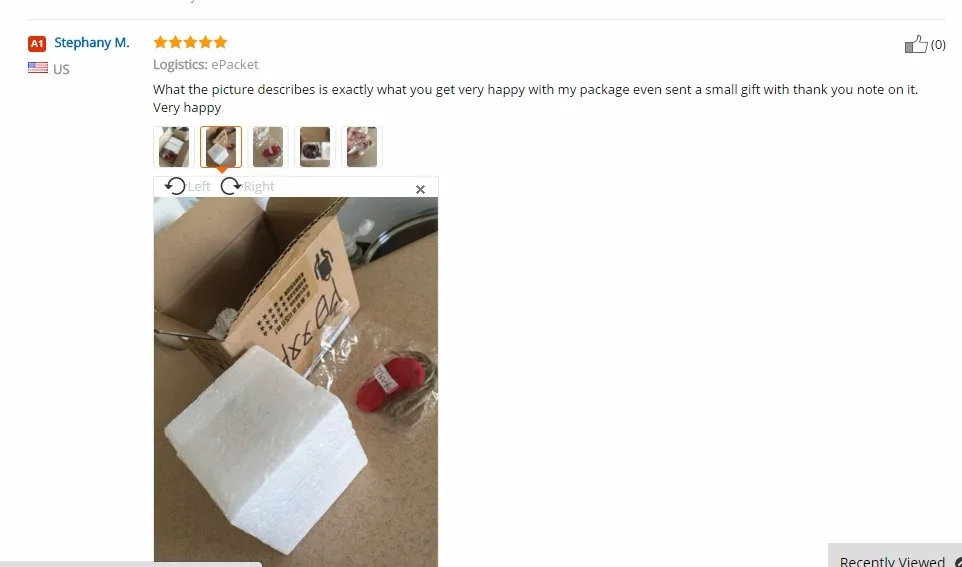The width and height of the screenshot is (962, 567).
Task: Click the US country label
Action: click(x=61, y=69)
